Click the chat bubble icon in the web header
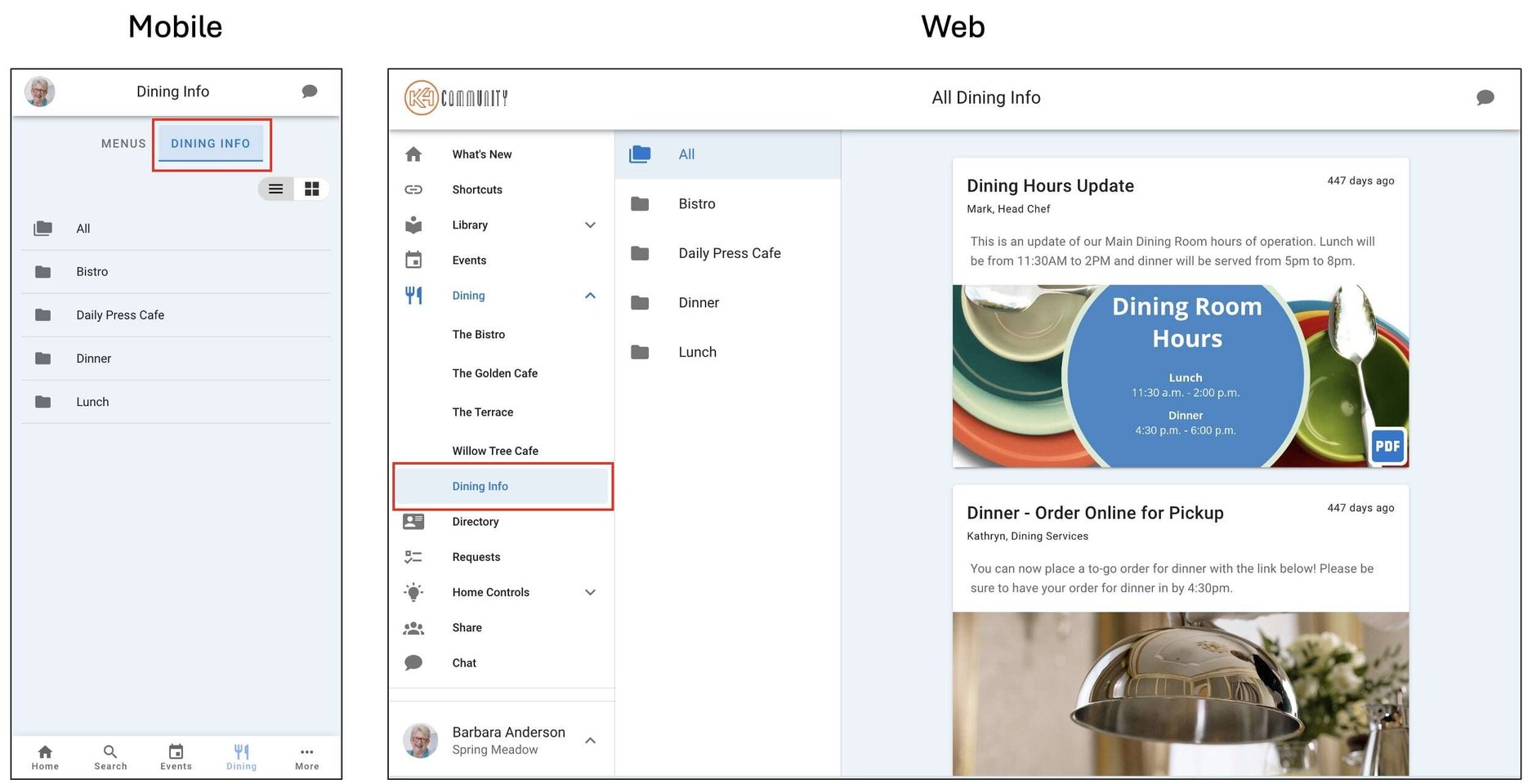The image size is (1532, 784). 1485,97
